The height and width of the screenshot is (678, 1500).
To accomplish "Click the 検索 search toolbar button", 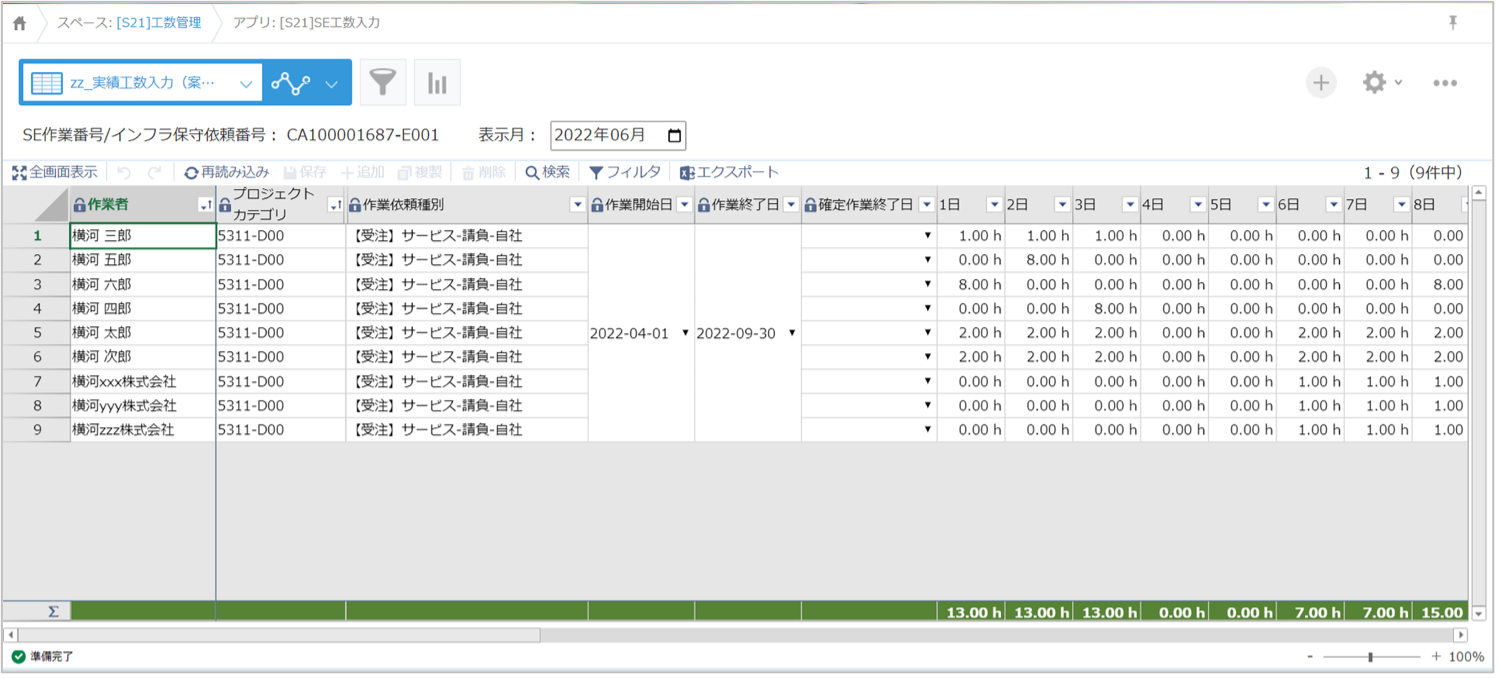I will tap(548, 172).
